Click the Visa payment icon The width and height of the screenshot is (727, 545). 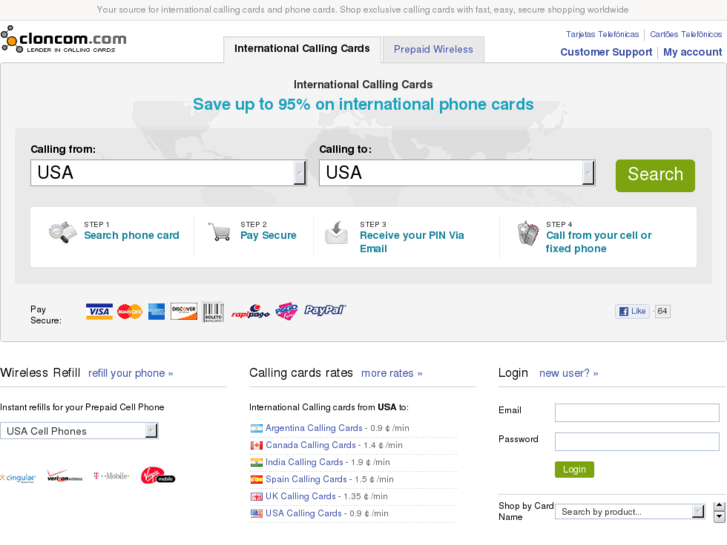pos(99,311)
